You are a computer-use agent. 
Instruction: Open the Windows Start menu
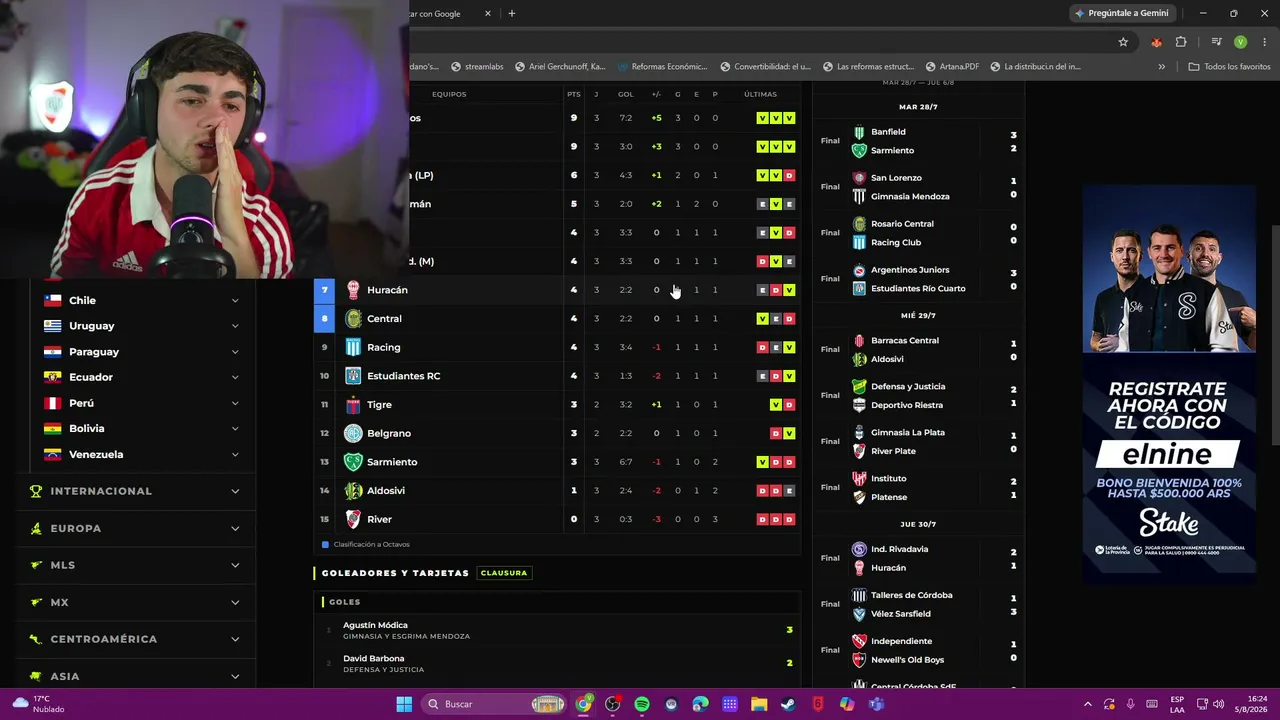(404, 704)
